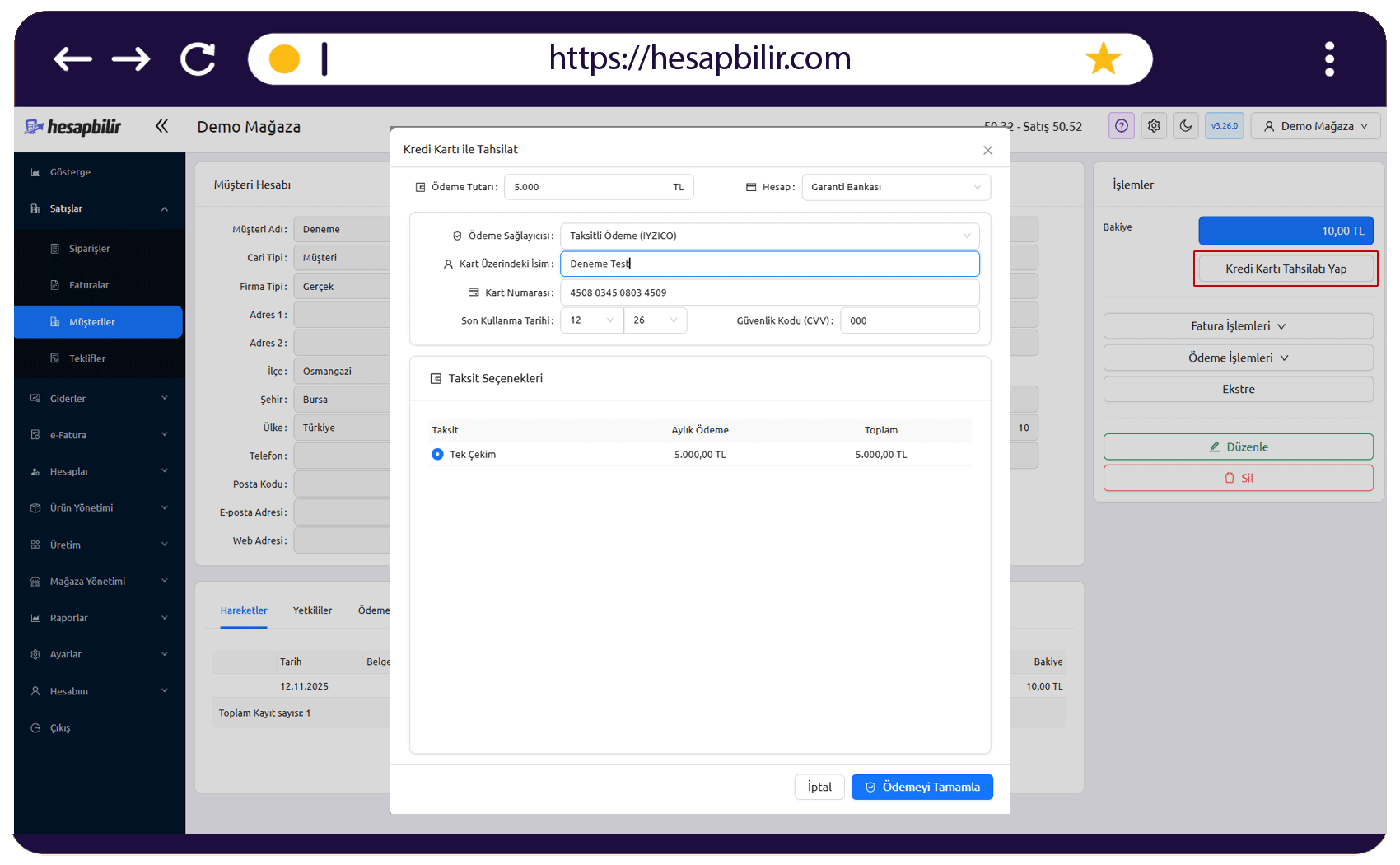Go back with browser back arrow

point(72,58)
